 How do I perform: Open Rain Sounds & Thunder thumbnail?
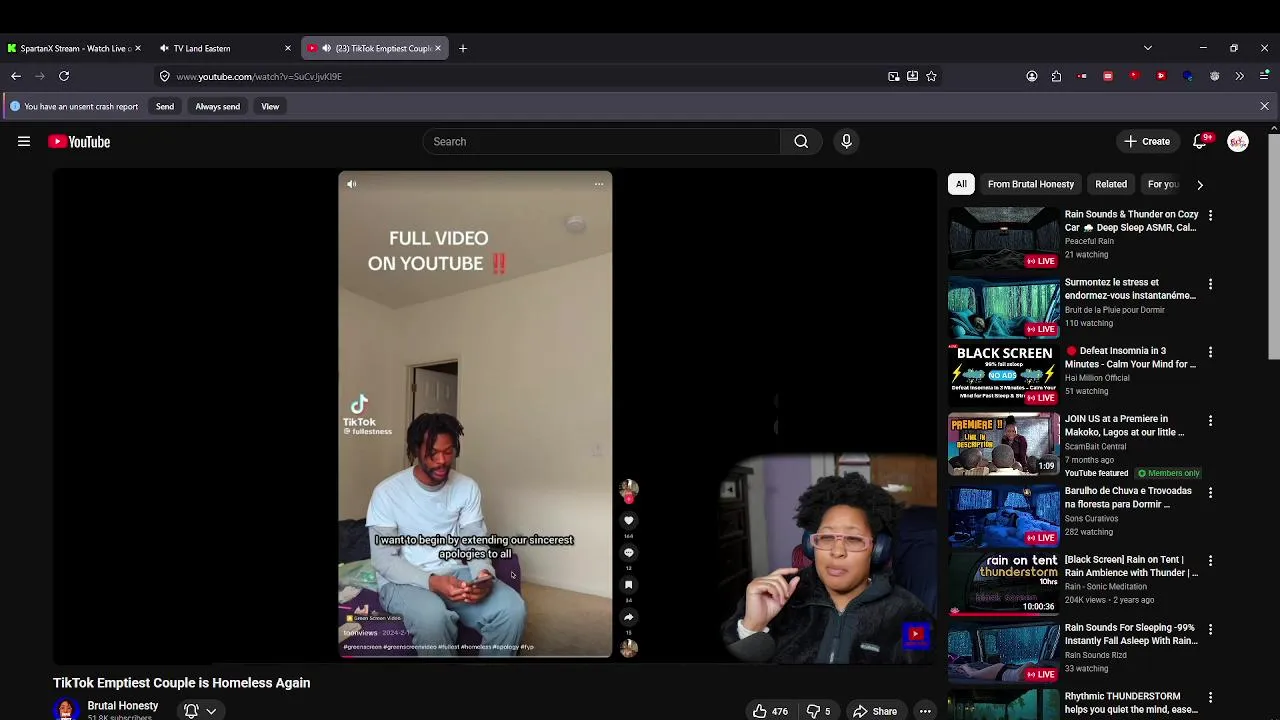(x=1003, y=238)
